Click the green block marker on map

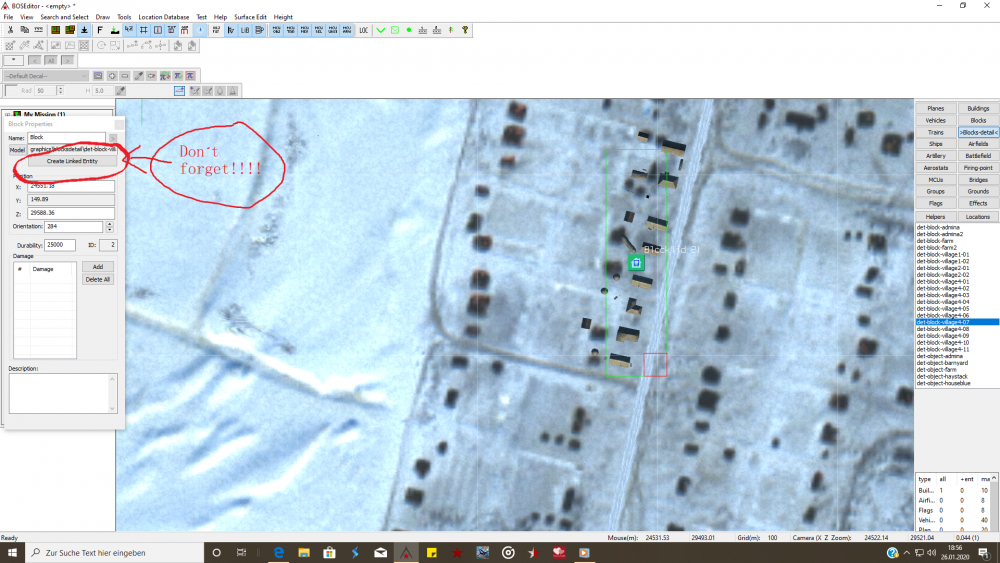pos(636,263)
